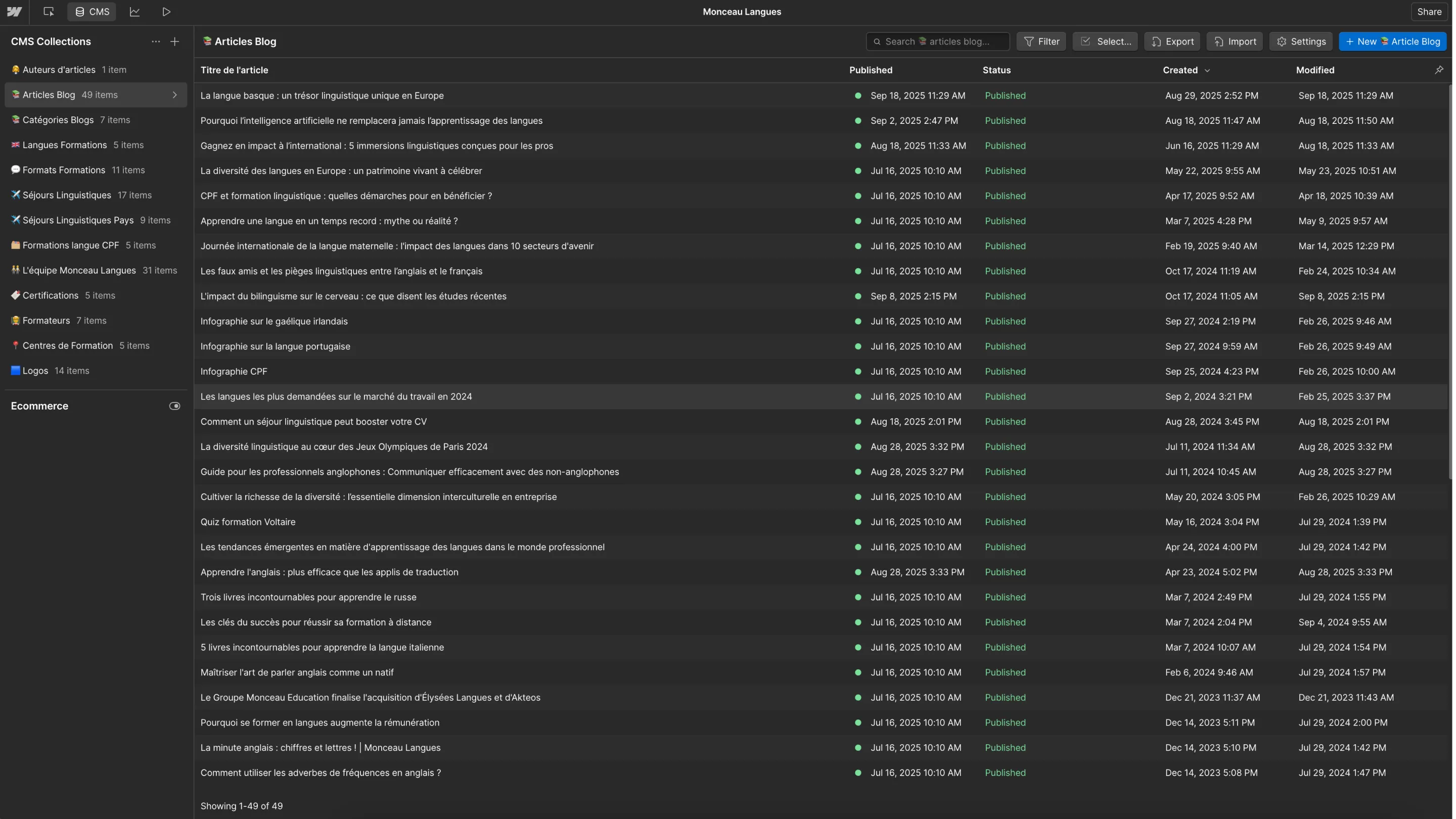Click the Preview play icon
This screenshot has width=1456, height=819.
coord(166,11)
